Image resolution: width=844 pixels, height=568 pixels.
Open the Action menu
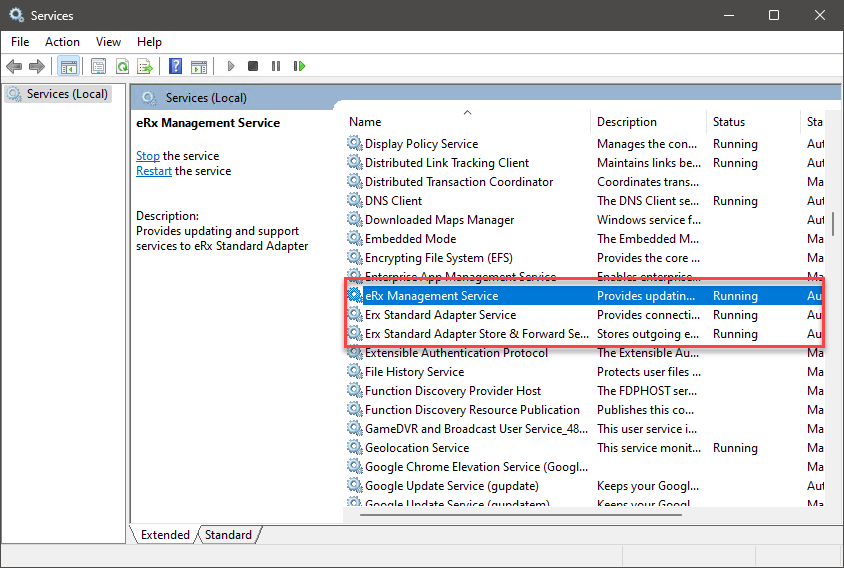(62, 42)
